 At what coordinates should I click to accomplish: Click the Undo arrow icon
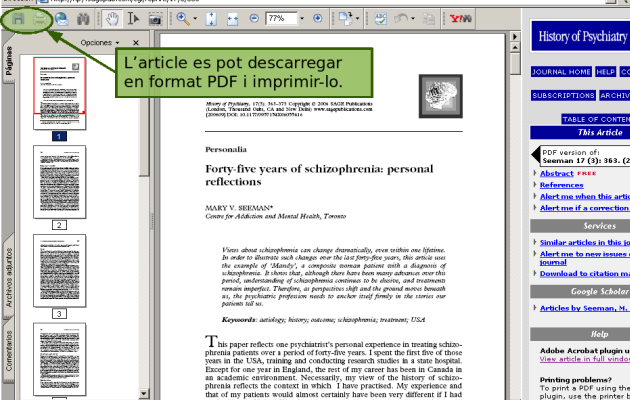click(x=401, y=18)
